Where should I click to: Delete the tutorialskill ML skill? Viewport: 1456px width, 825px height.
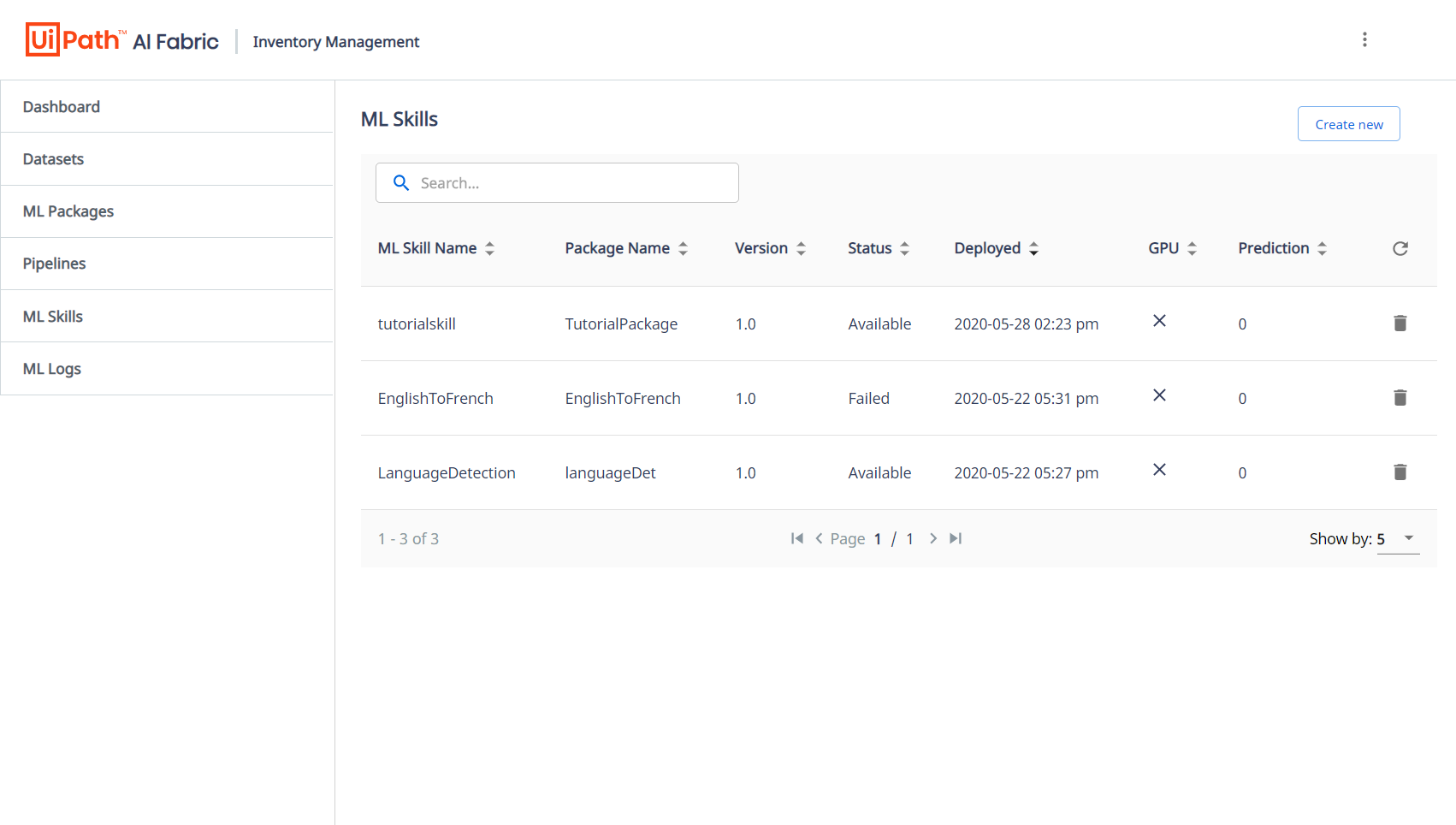click(1400, 323)
